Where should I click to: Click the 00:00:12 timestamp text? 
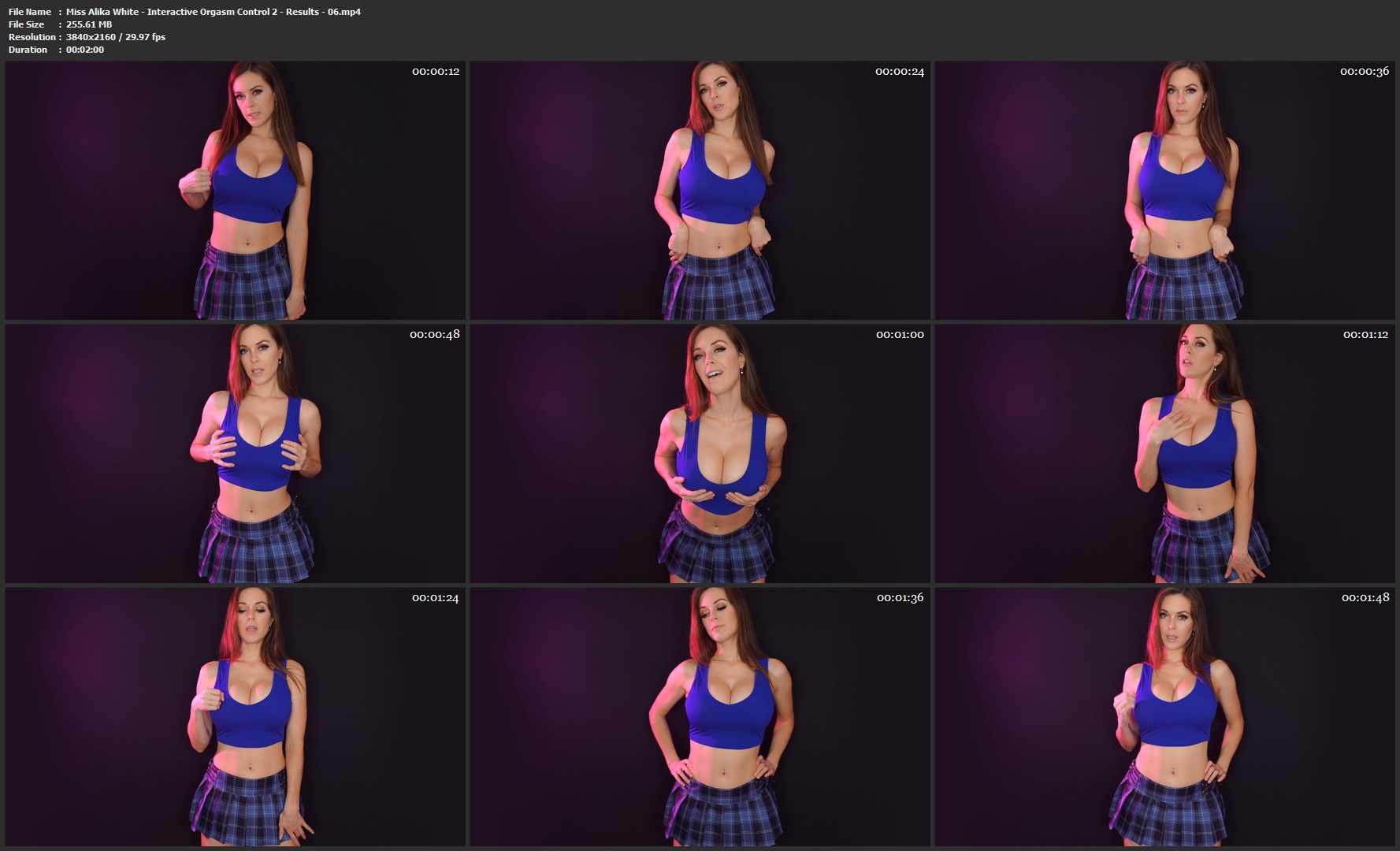435,72
